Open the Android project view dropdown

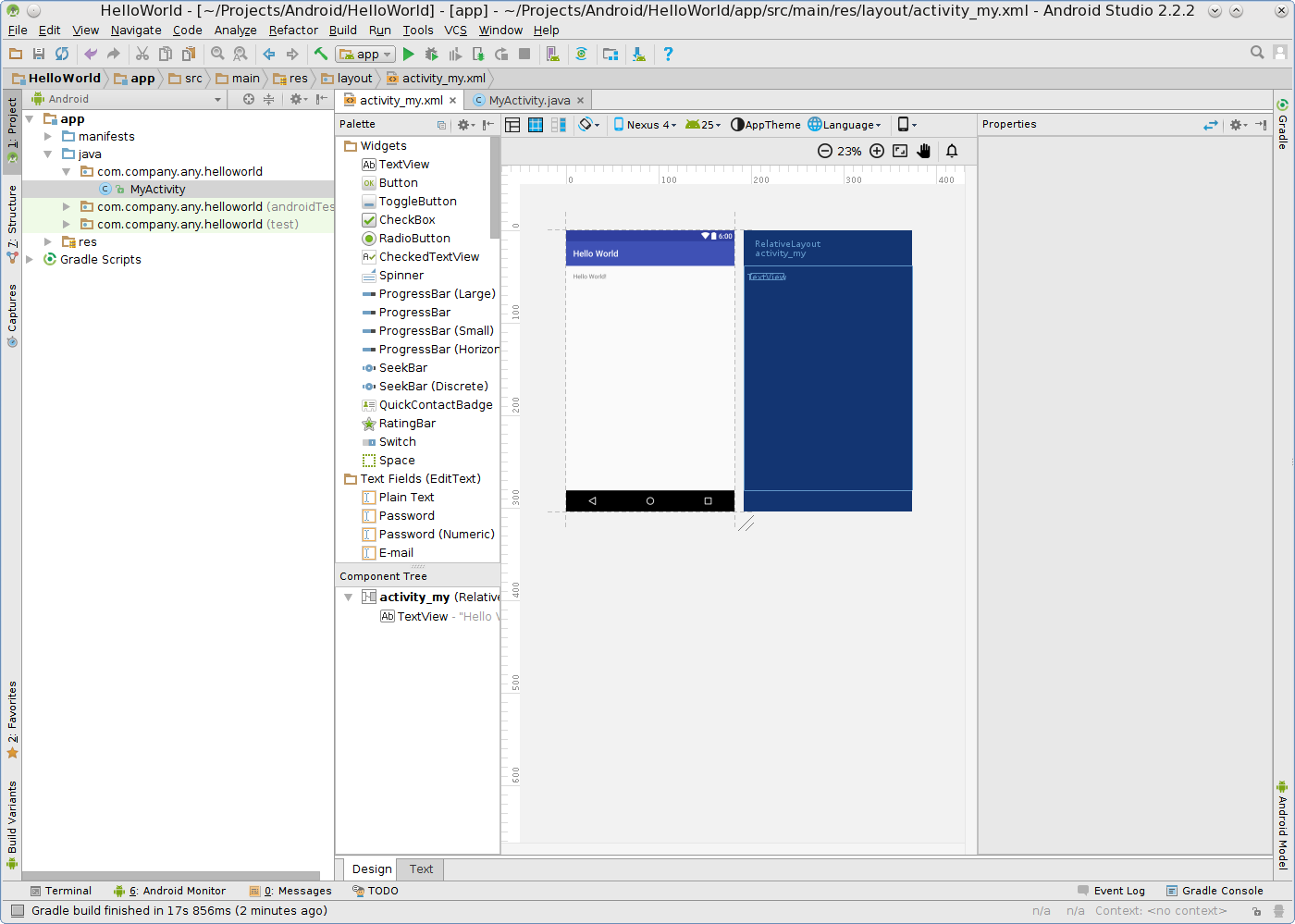pos(127,99)
